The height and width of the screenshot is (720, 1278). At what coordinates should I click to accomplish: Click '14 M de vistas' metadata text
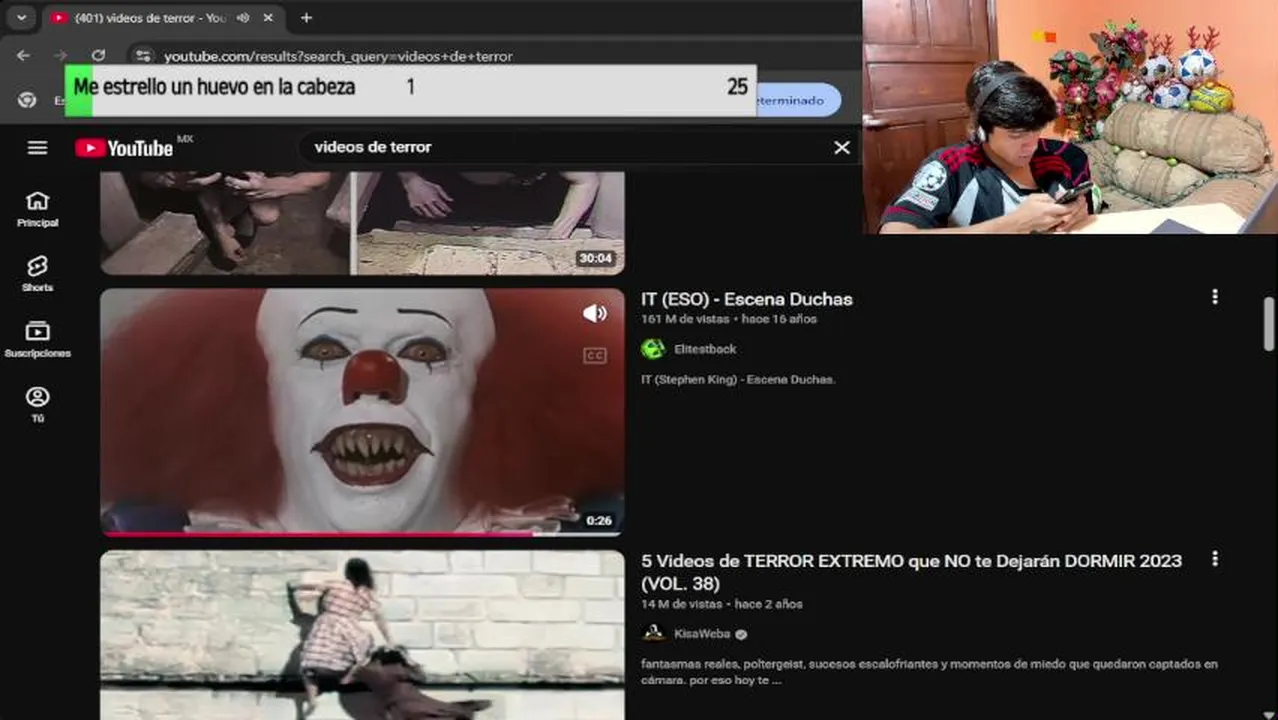coord(681,604)
